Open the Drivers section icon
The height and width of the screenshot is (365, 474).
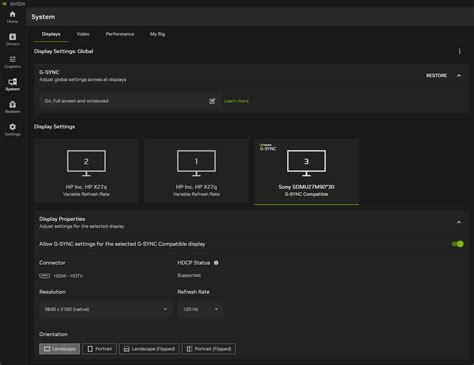pos(12,39)
